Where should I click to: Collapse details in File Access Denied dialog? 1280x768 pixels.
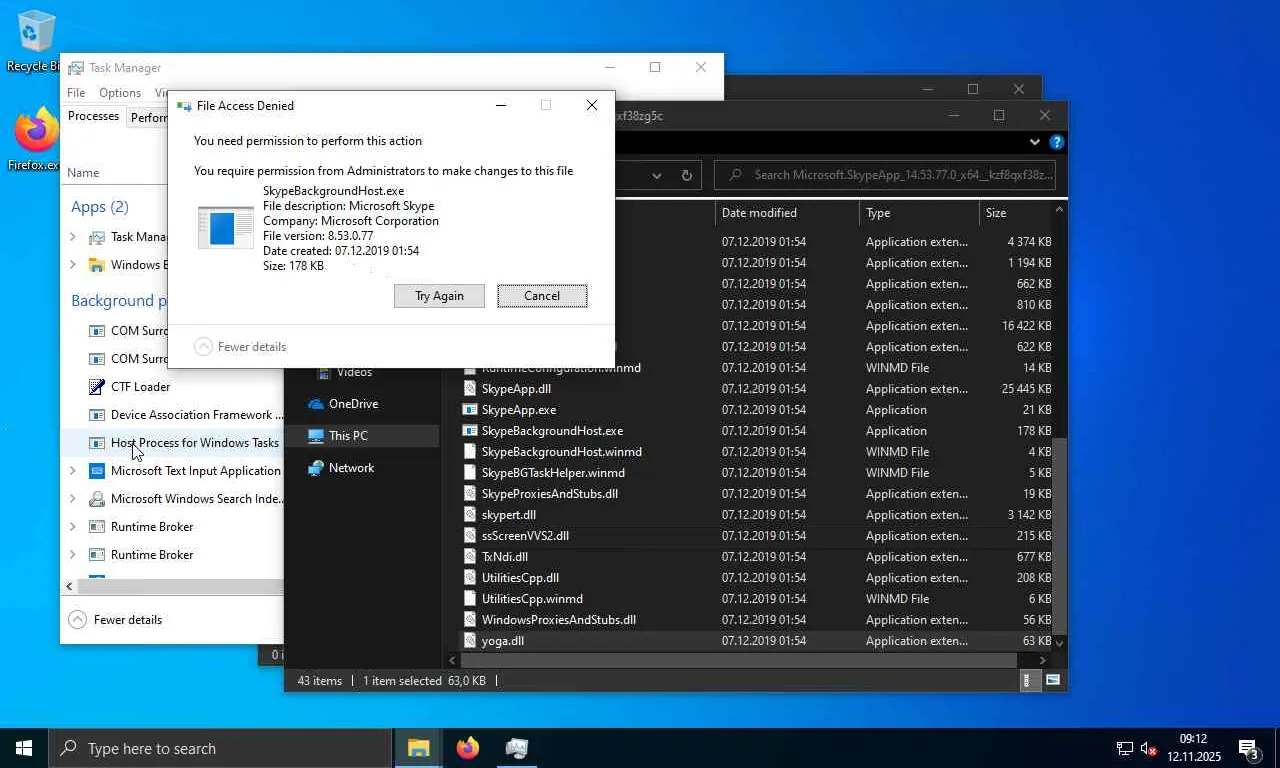click(x=240, y=347)
